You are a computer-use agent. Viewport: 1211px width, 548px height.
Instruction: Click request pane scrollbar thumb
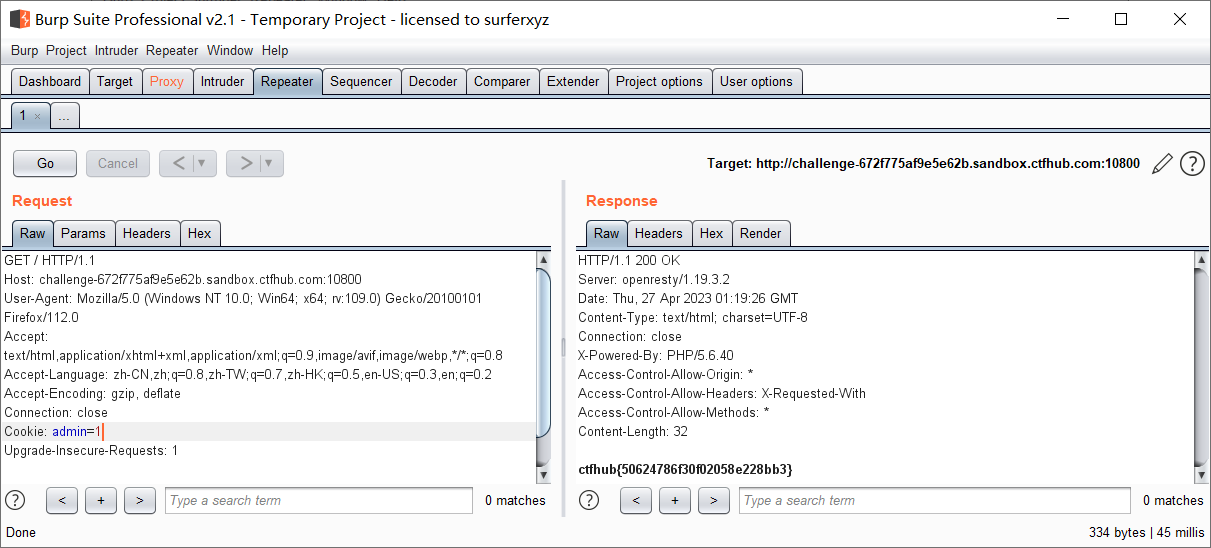(x=544, y=352)
